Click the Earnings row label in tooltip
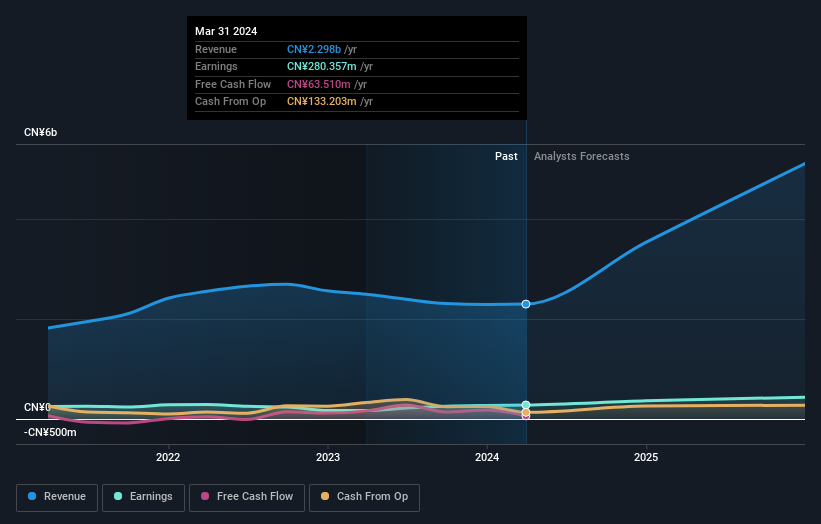The width and height of the screenshot is (821, 524). [x=216, y=66]
